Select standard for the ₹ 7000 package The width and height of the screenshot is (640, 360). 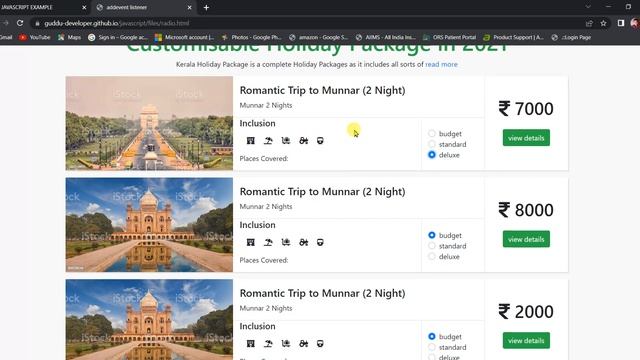click(432, 144)
